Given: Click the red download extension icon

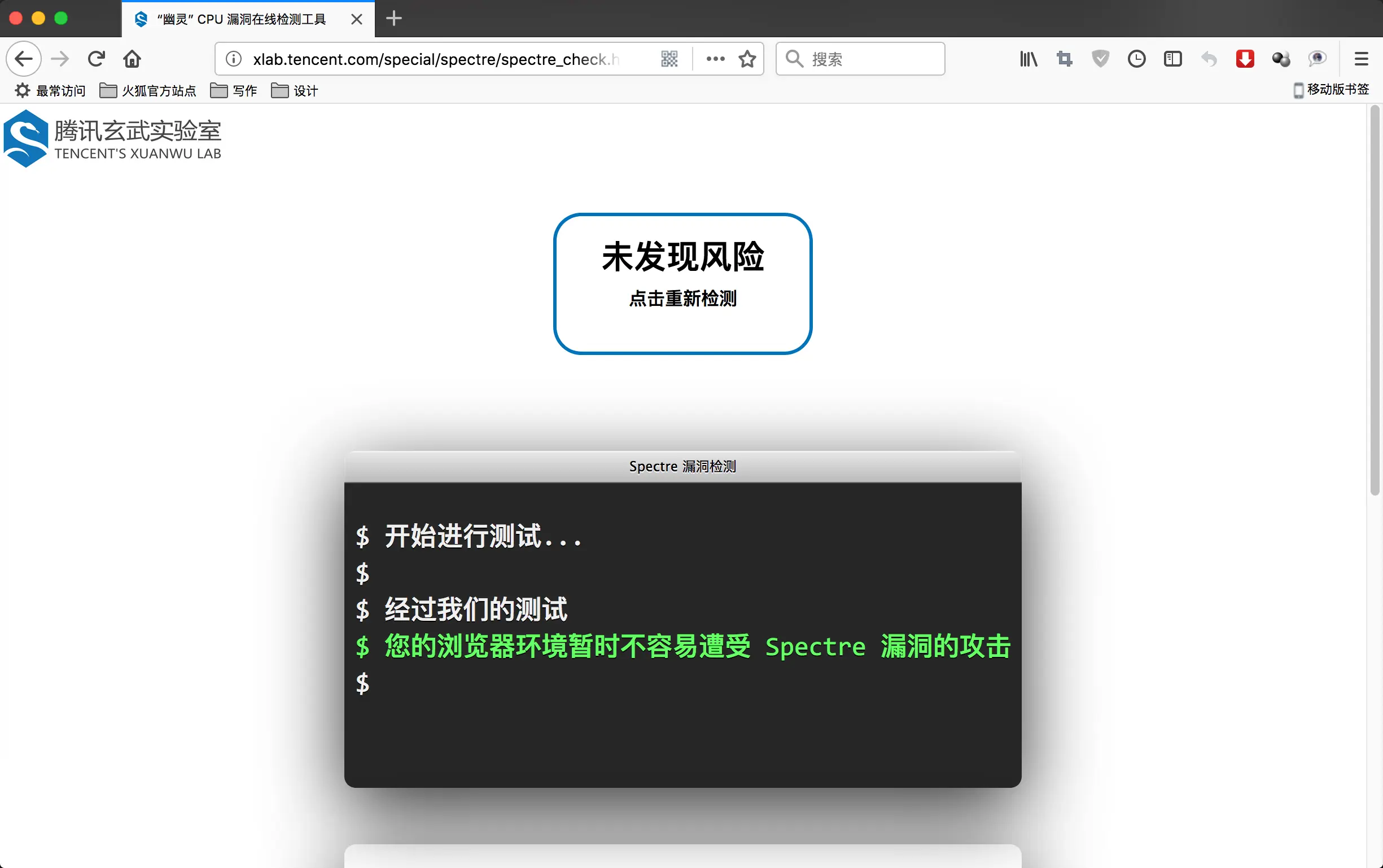Looking at the screenshot, I should pyautogui.click(x=1245, y=59).
